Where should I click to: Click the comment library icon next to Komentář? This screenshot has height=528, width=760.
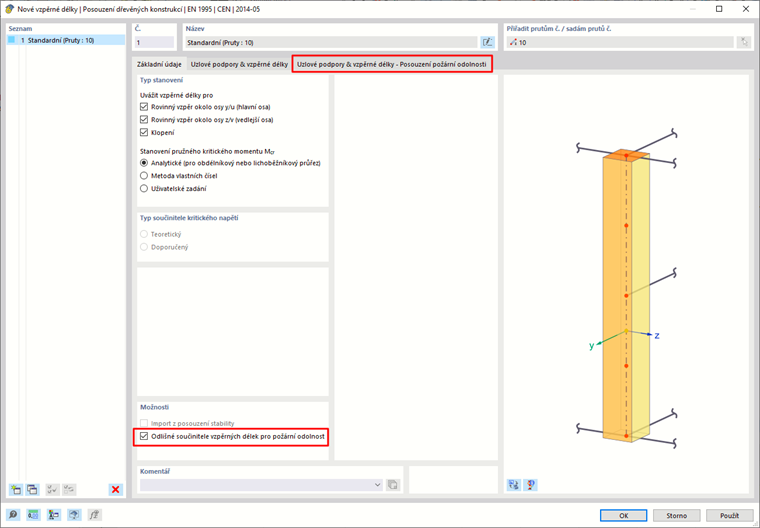[x=393, y=484]
